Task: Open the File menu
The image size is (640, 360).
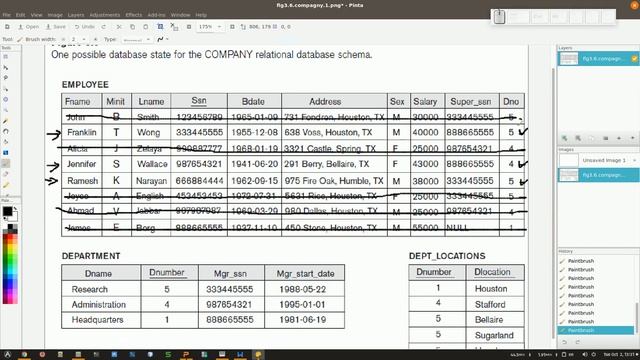Action: coord(7,15)
